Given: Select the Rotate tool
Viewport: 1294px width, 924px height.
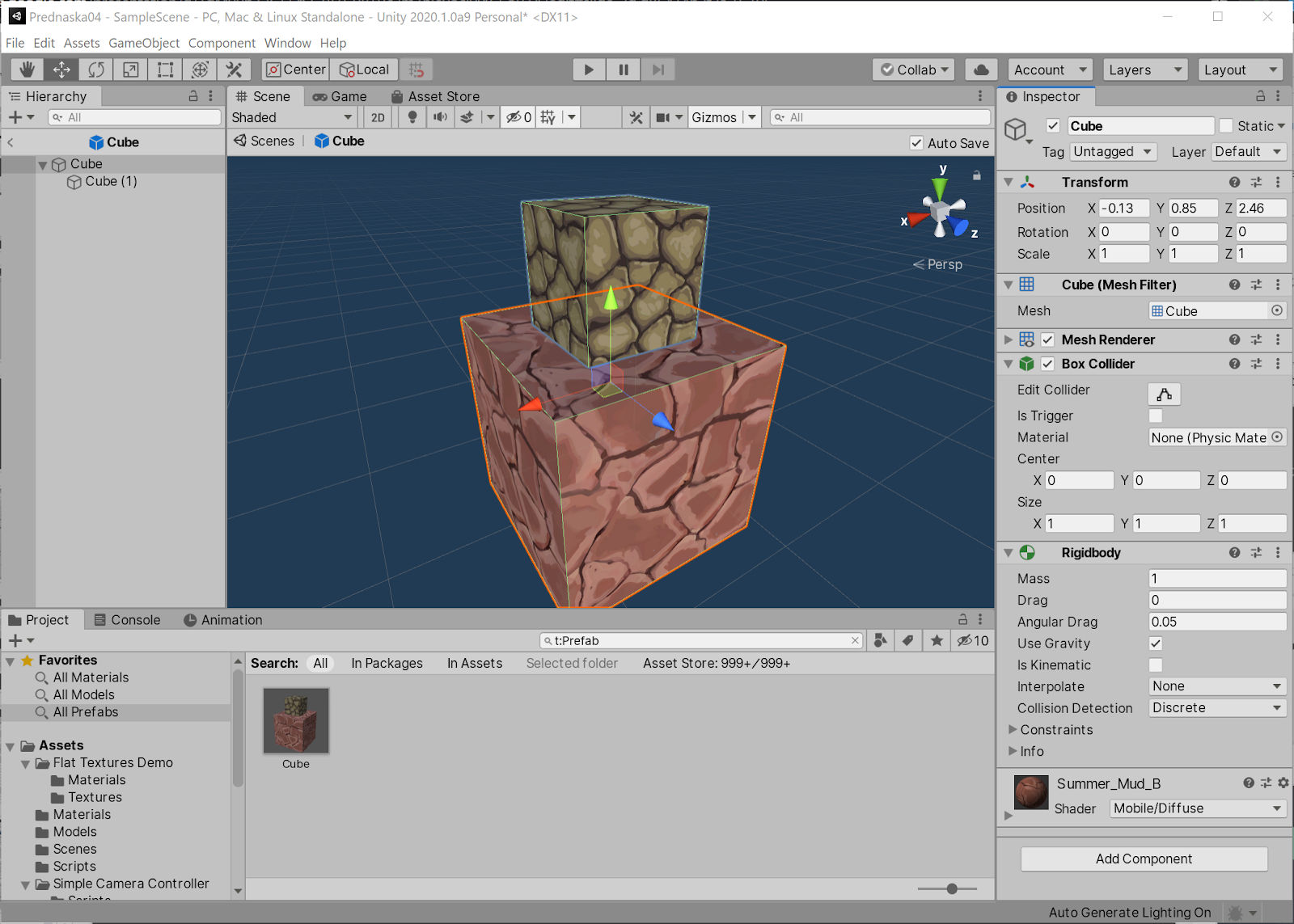Looking at the screenshot, I should [x=96, y=70].
